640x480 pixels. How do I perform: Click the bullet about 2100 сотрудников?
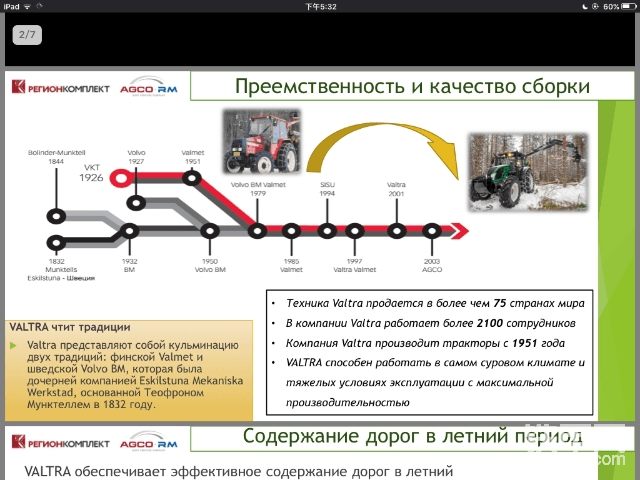431,323
